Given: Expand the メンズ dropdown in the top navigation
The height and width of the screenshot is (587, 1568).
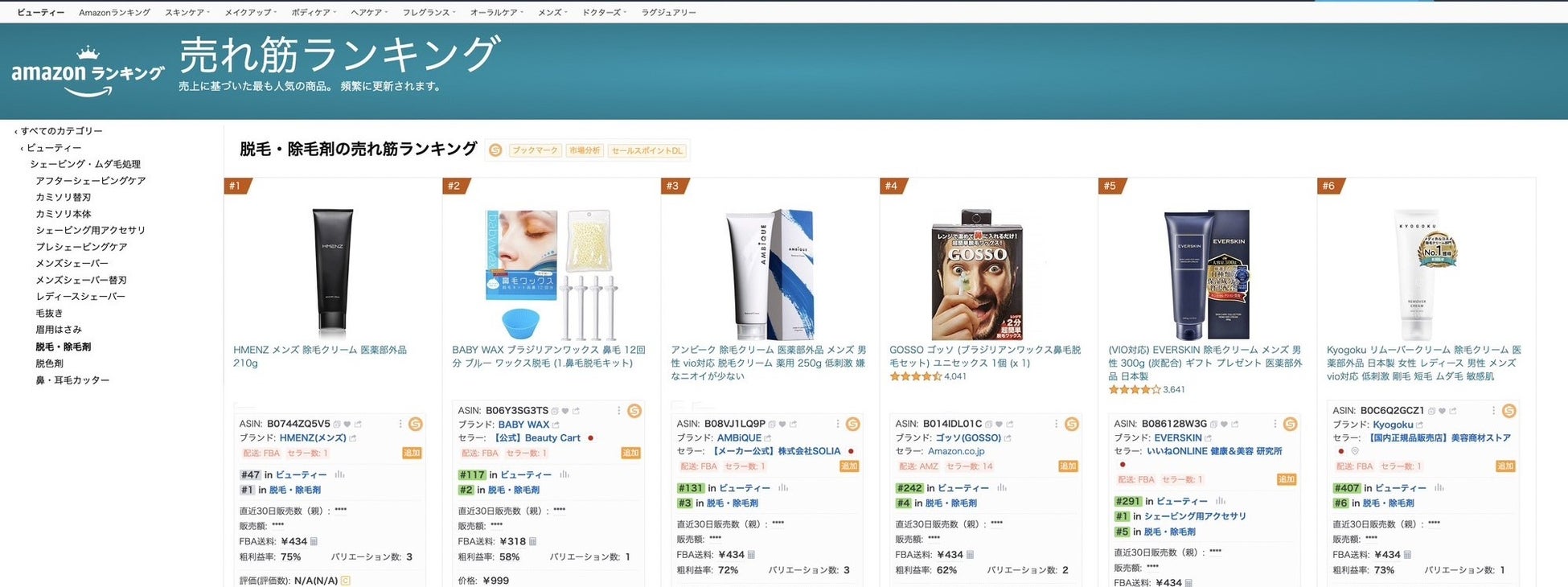Looking at the screenshot, I should 552,13.
